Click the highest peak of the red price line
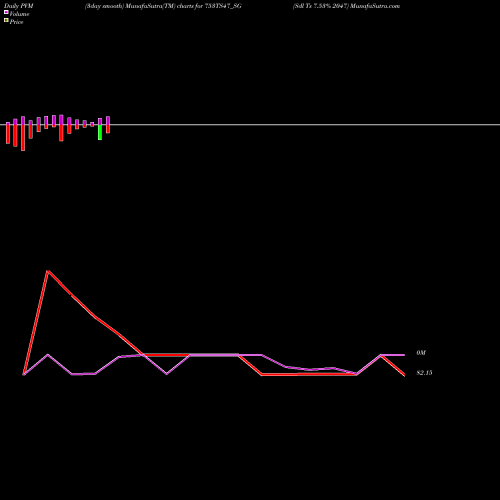The height and width of the screenshot is (500, 500). tap(48, 271)
